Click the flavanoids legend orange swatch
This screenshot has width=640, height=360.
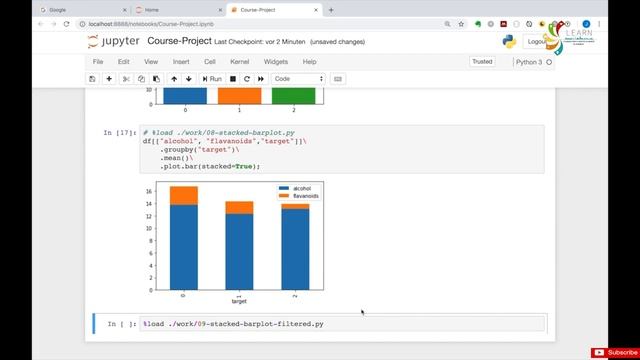284,196
